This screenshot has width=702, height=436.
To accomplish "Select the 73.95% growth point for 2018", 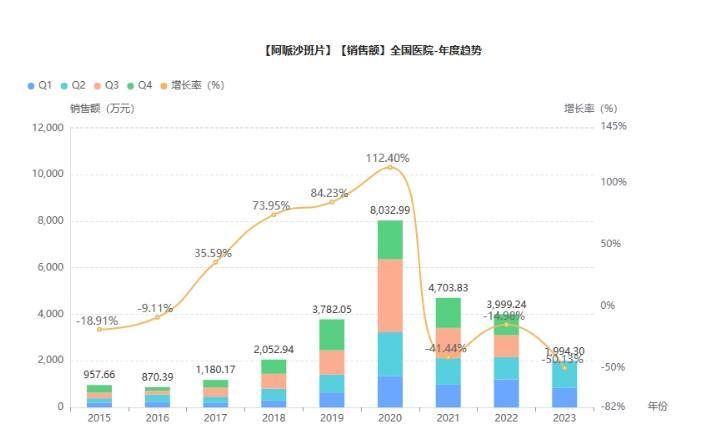I will click(x=274, y=215).
